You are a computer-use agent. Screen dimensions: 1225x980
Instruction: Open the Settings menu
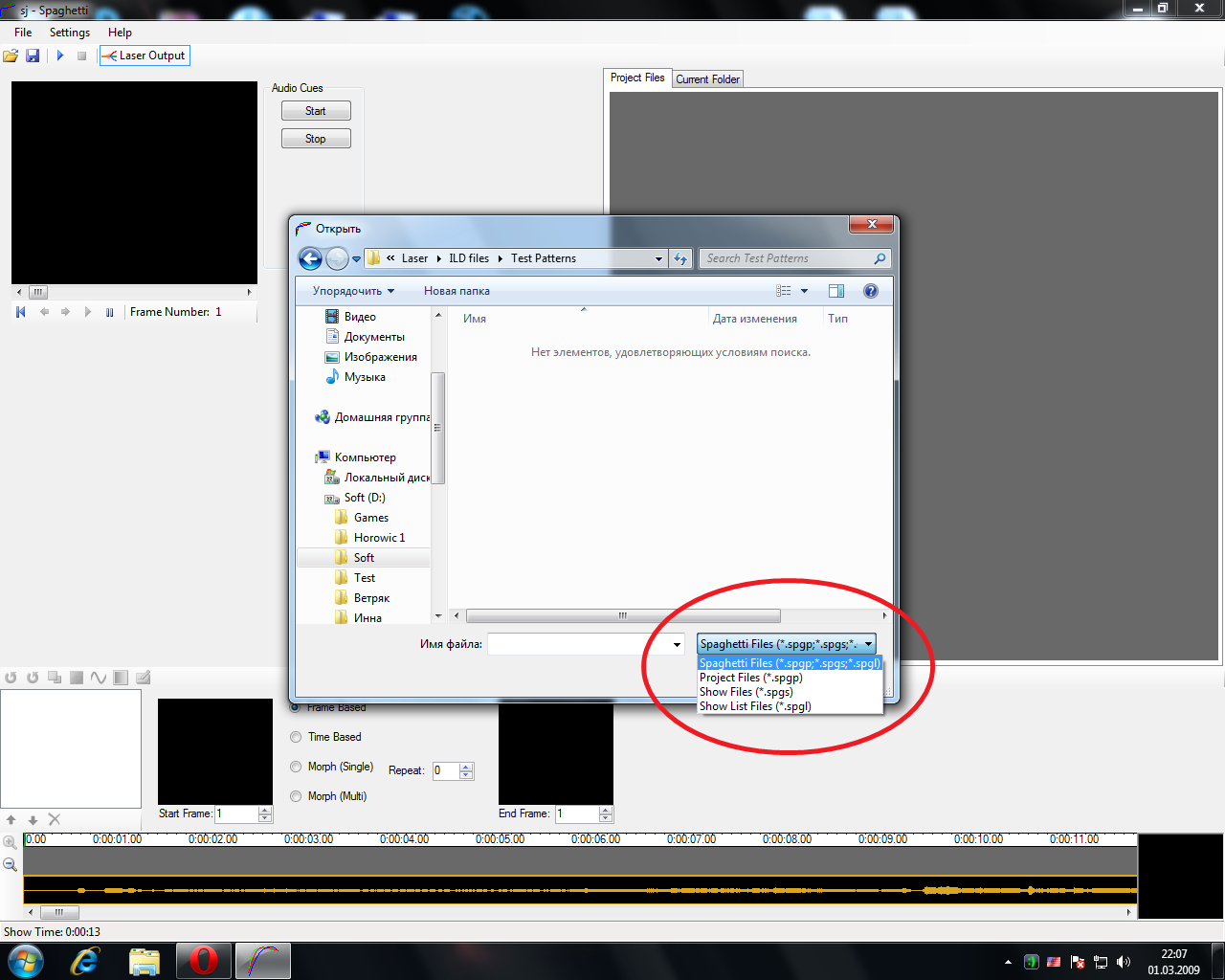coord(70,33)
